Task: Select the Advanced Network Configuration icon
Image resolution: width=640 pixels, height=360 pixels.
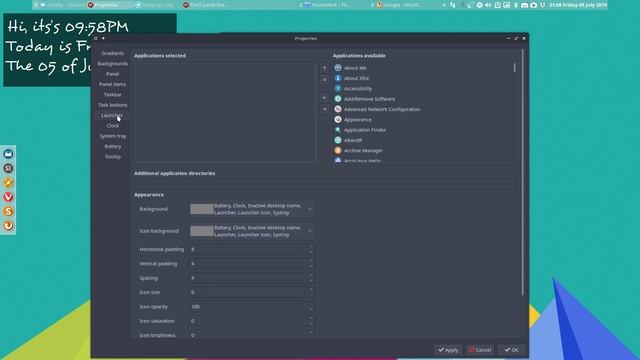Action: point(338,109)
